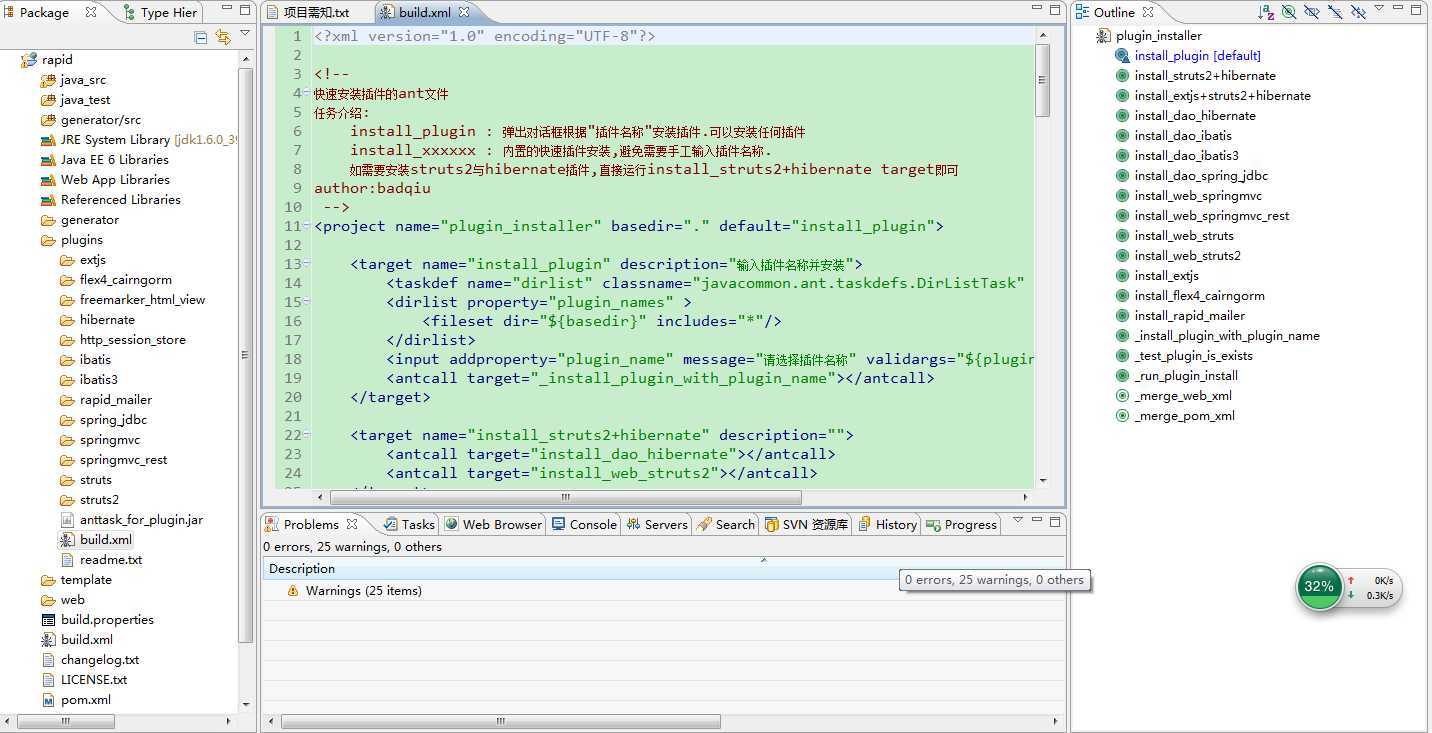This screenshot has height=733, width=1432.
Task: Switch to the Console tab
Action: [x=584, y=524]
